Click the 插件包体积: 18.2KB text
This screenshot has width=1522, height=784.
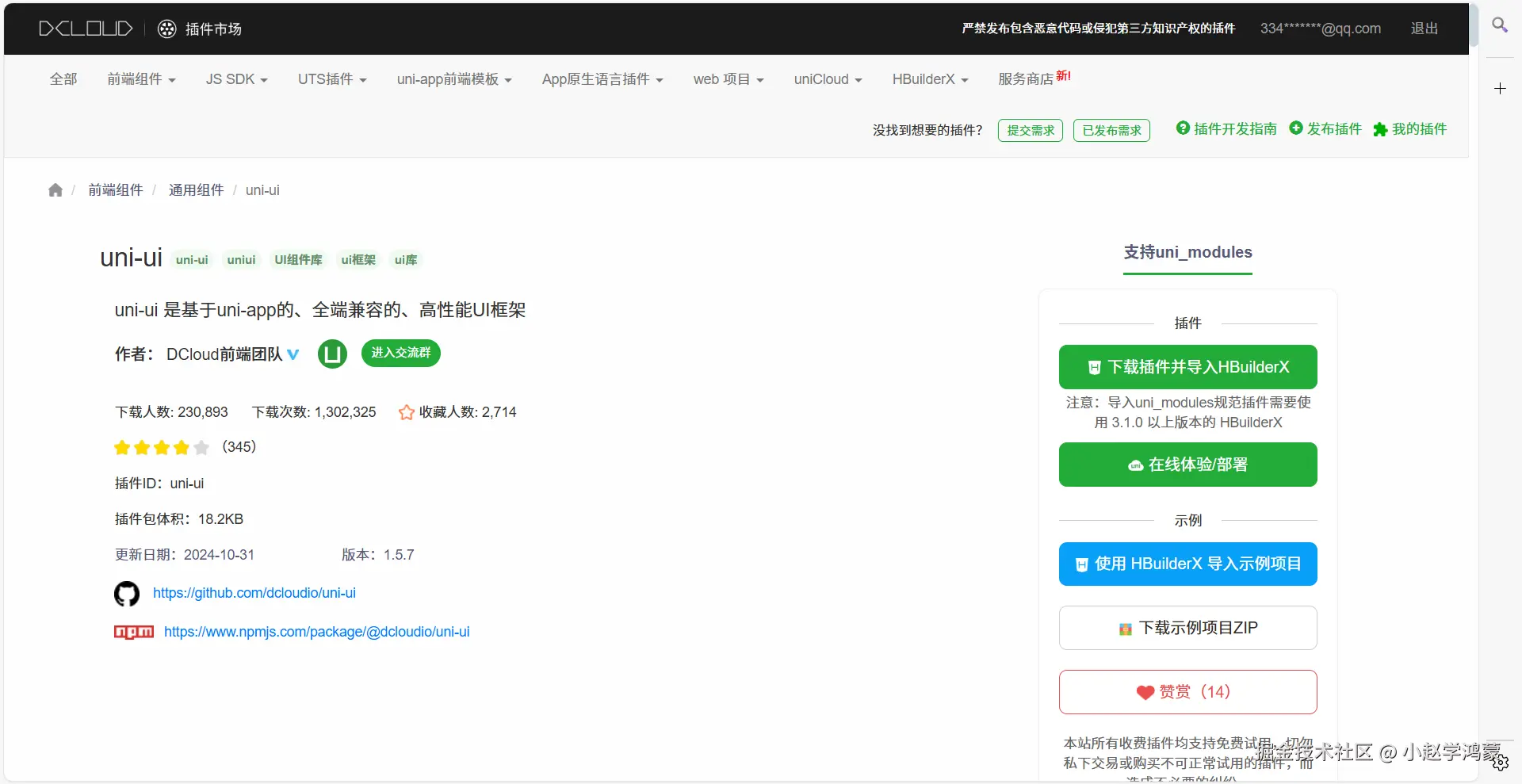[179, 519]
